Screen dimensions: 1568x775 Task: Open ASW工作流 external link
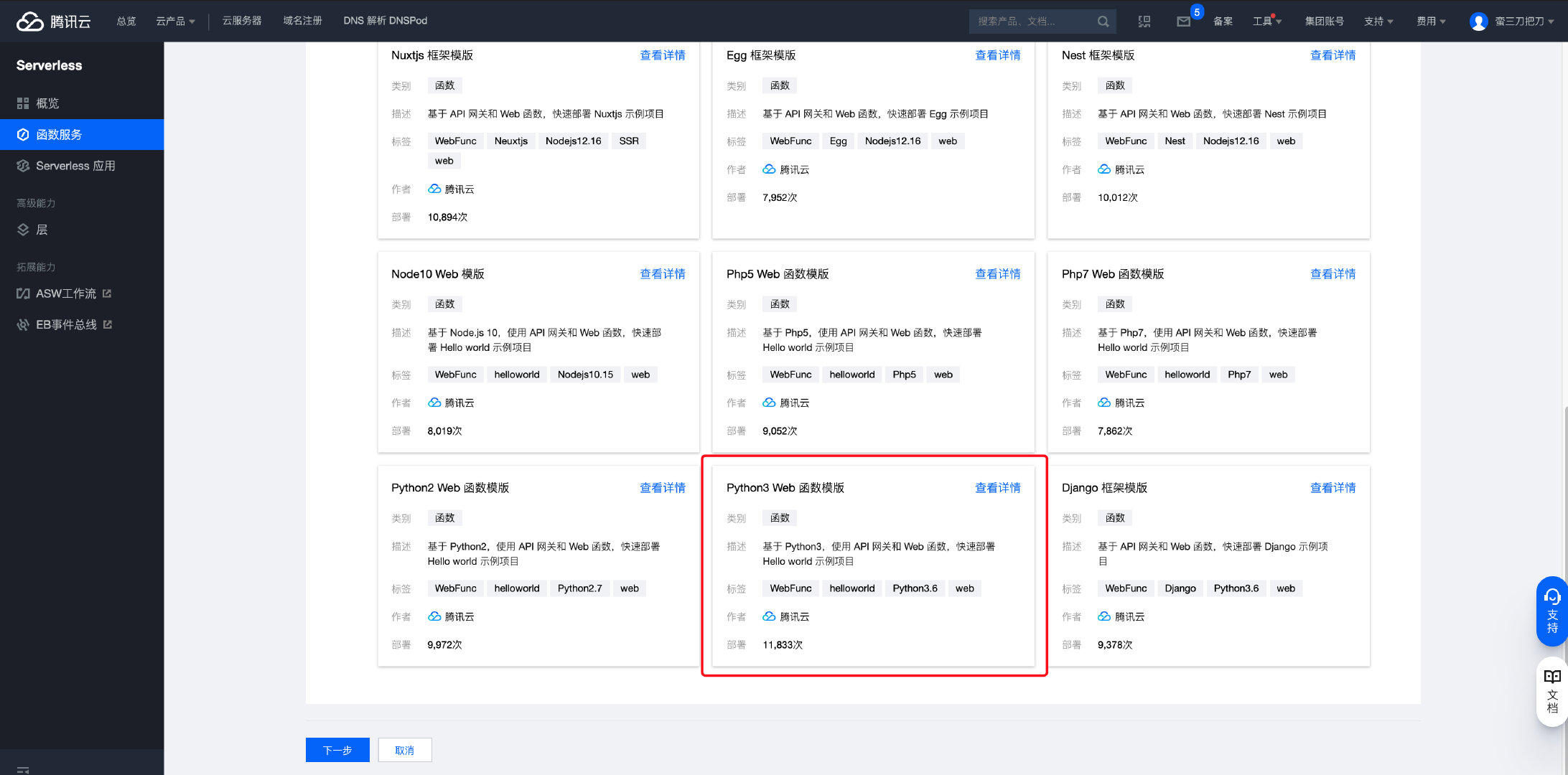coord(65,293)
